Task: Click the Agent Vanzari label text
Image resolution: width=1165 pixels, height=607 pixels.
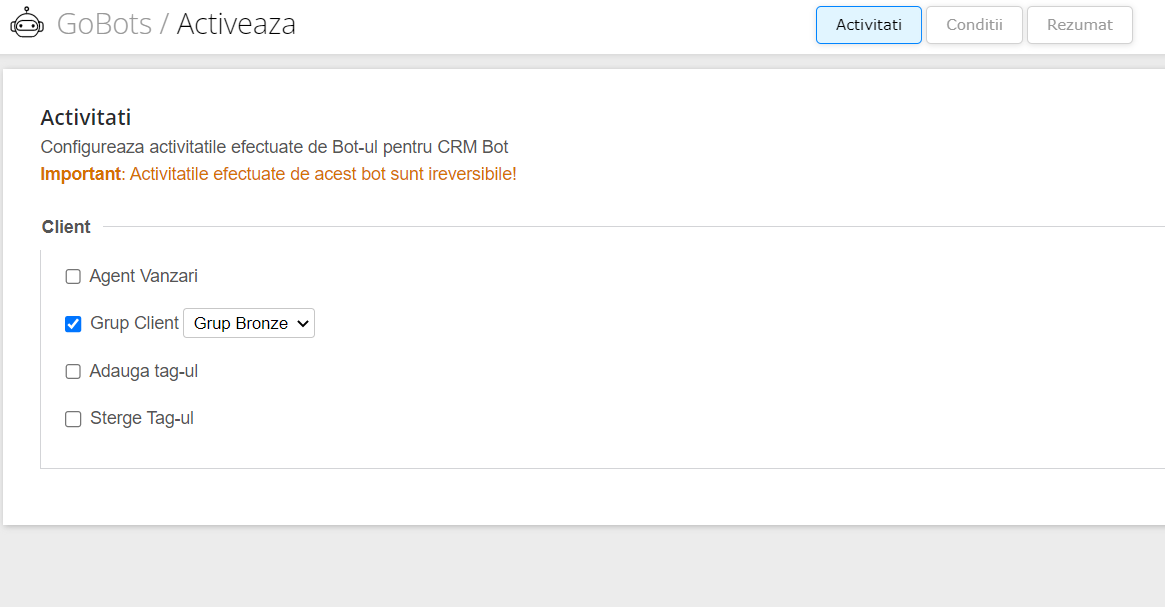Action: [x=143, y=276]
